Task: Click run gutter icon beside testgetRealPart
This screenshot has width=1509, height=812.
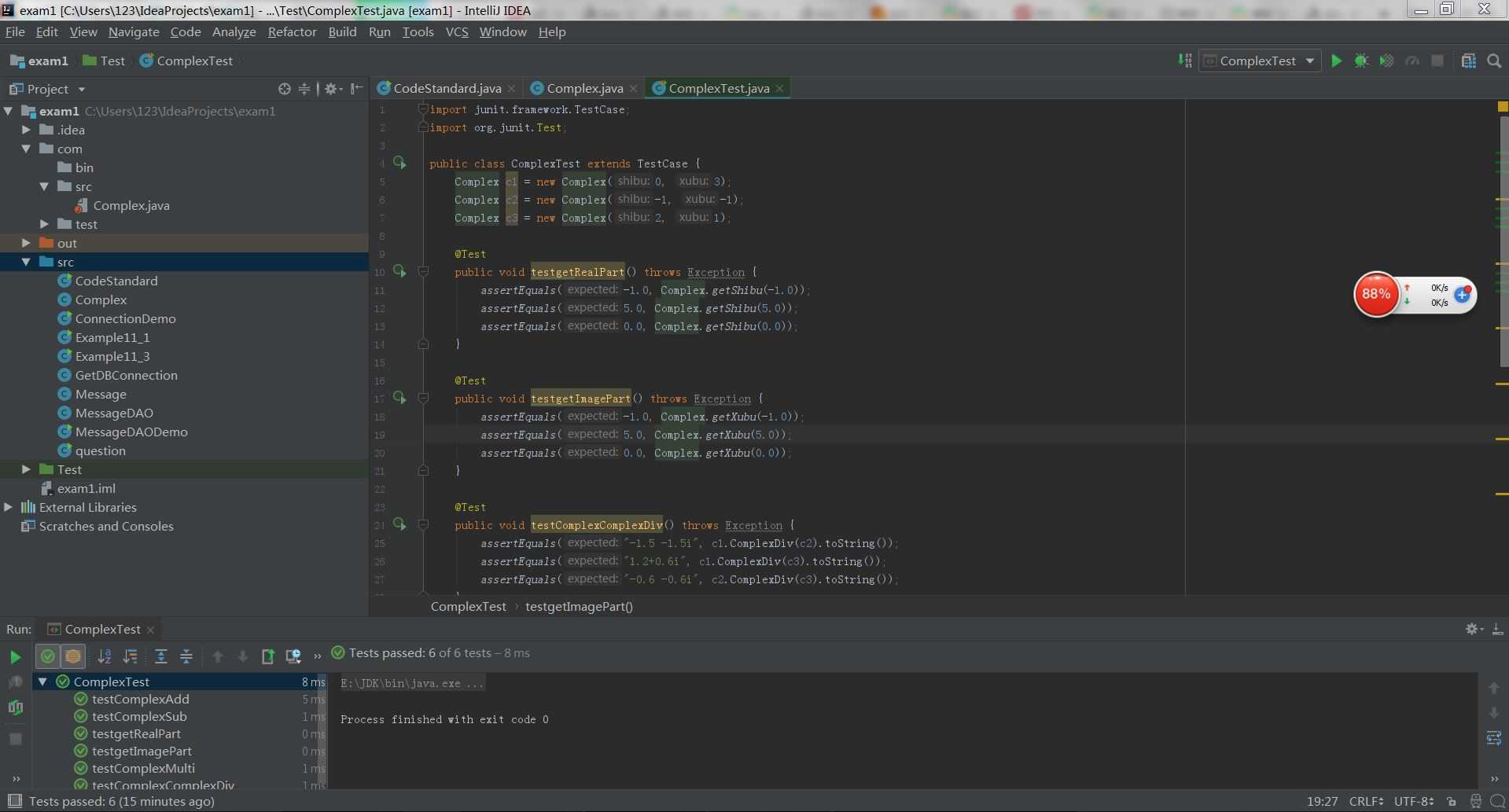Action: (399, 271)
